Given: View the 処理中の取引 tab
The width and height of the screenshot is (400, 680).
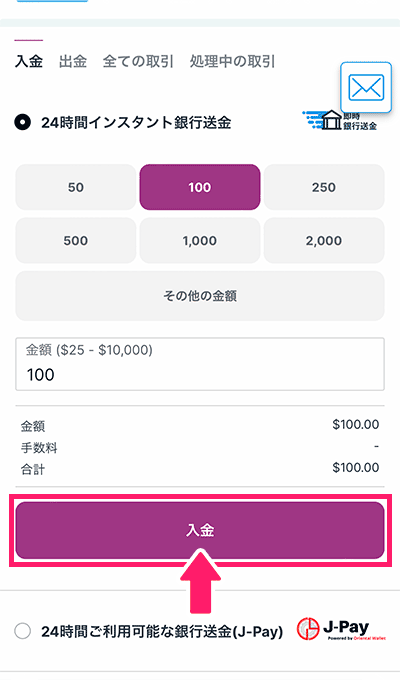Looking at the screenshot, I should [x=232, y=61].
